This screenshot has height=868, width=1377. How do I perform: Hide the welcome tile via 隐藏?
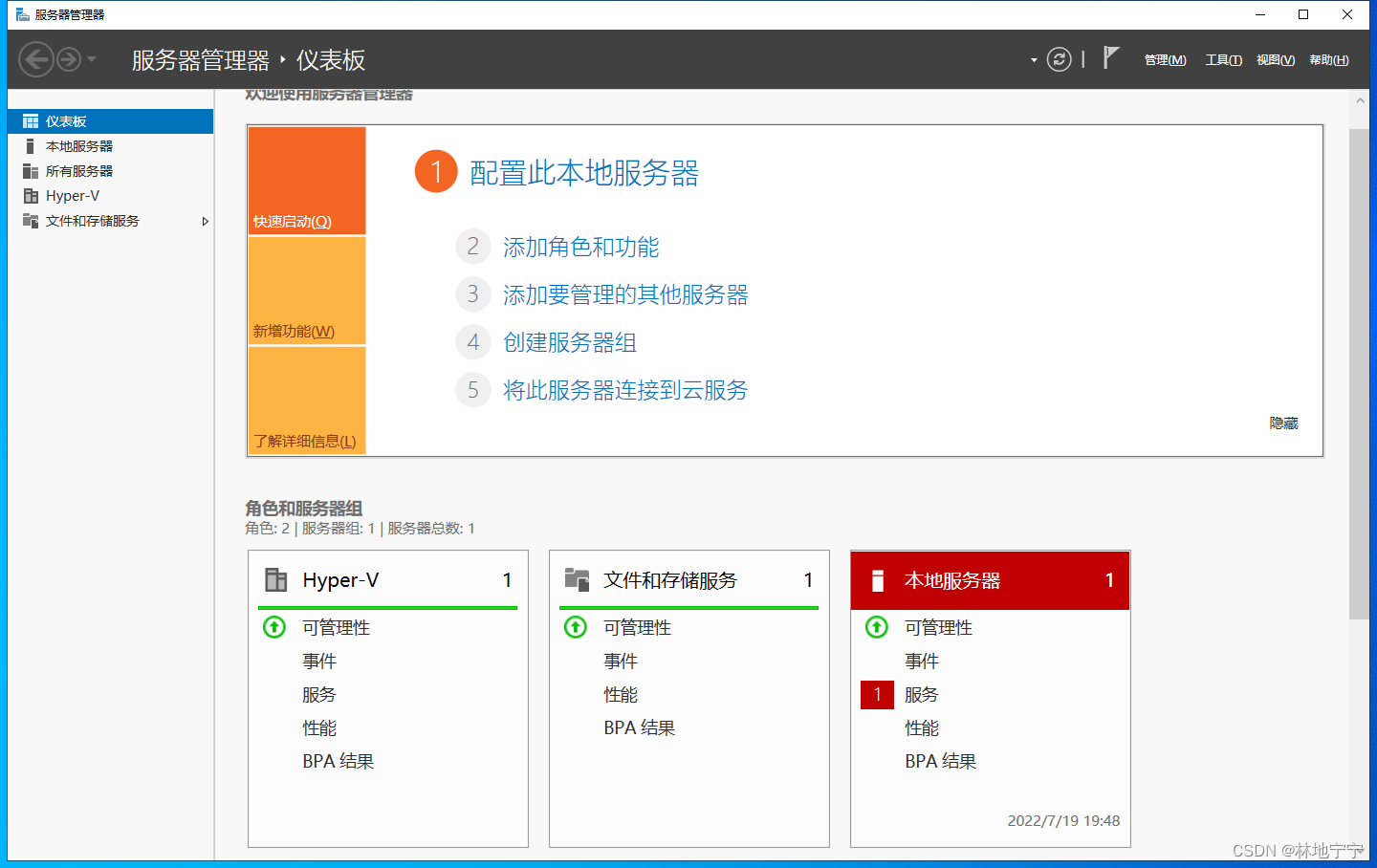point(1282,423)
